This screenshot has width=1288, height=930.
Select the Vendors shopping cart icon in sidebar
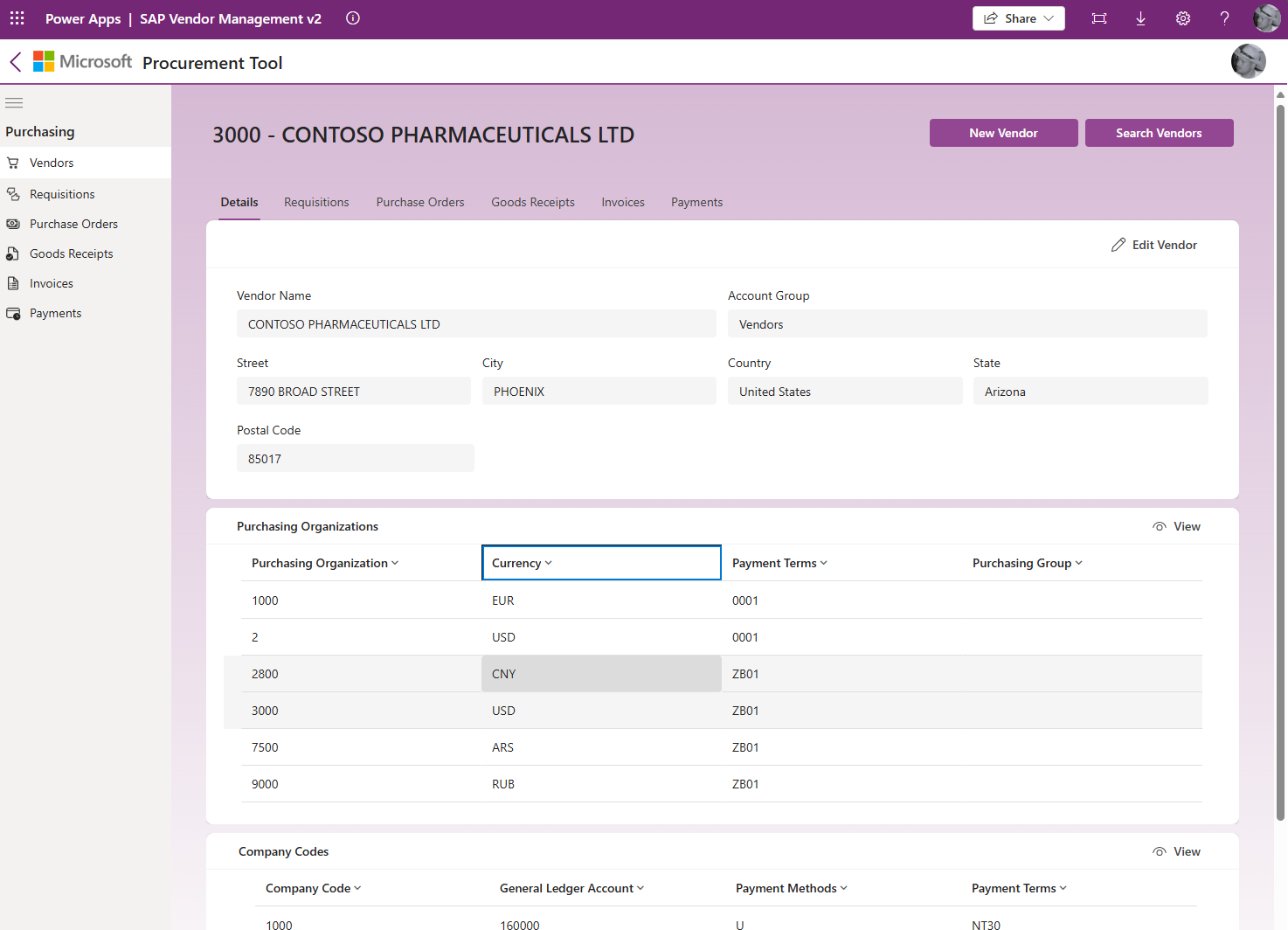click(12, 162)
